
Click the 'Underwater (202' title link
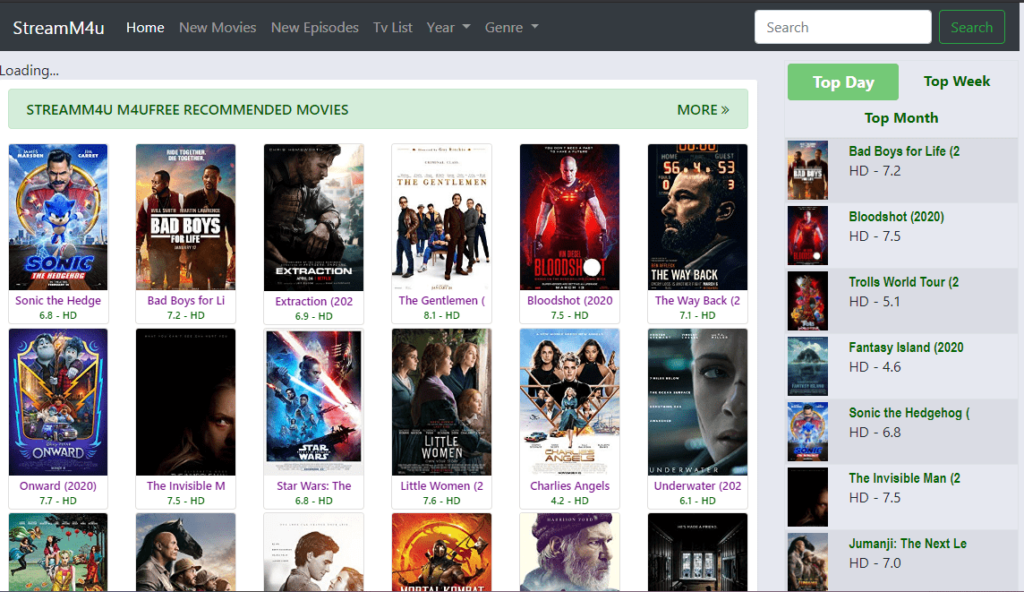click(x=697, y=486)
